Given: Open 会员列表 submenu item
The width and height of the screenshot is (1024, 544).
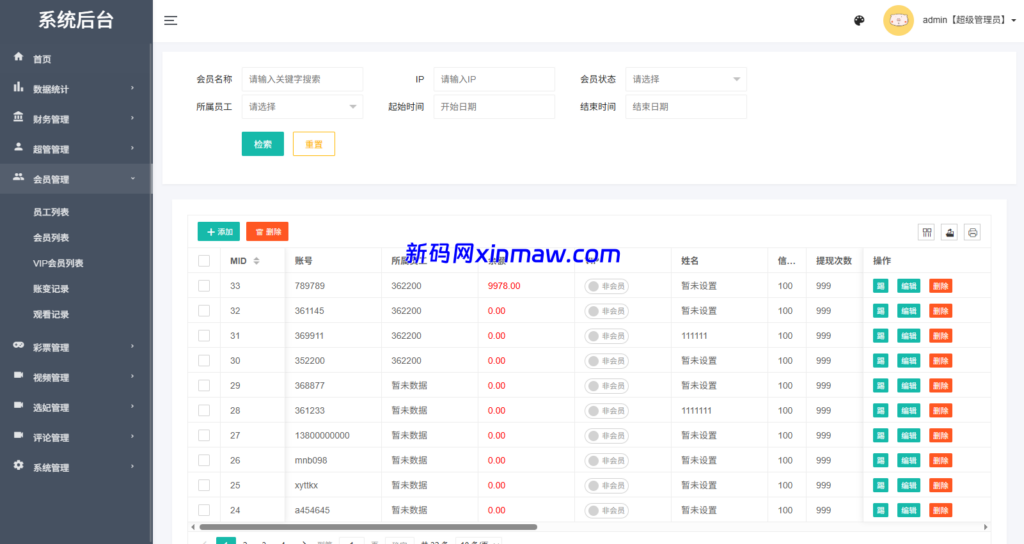Looking at the screenshot, I should [51, 238].
